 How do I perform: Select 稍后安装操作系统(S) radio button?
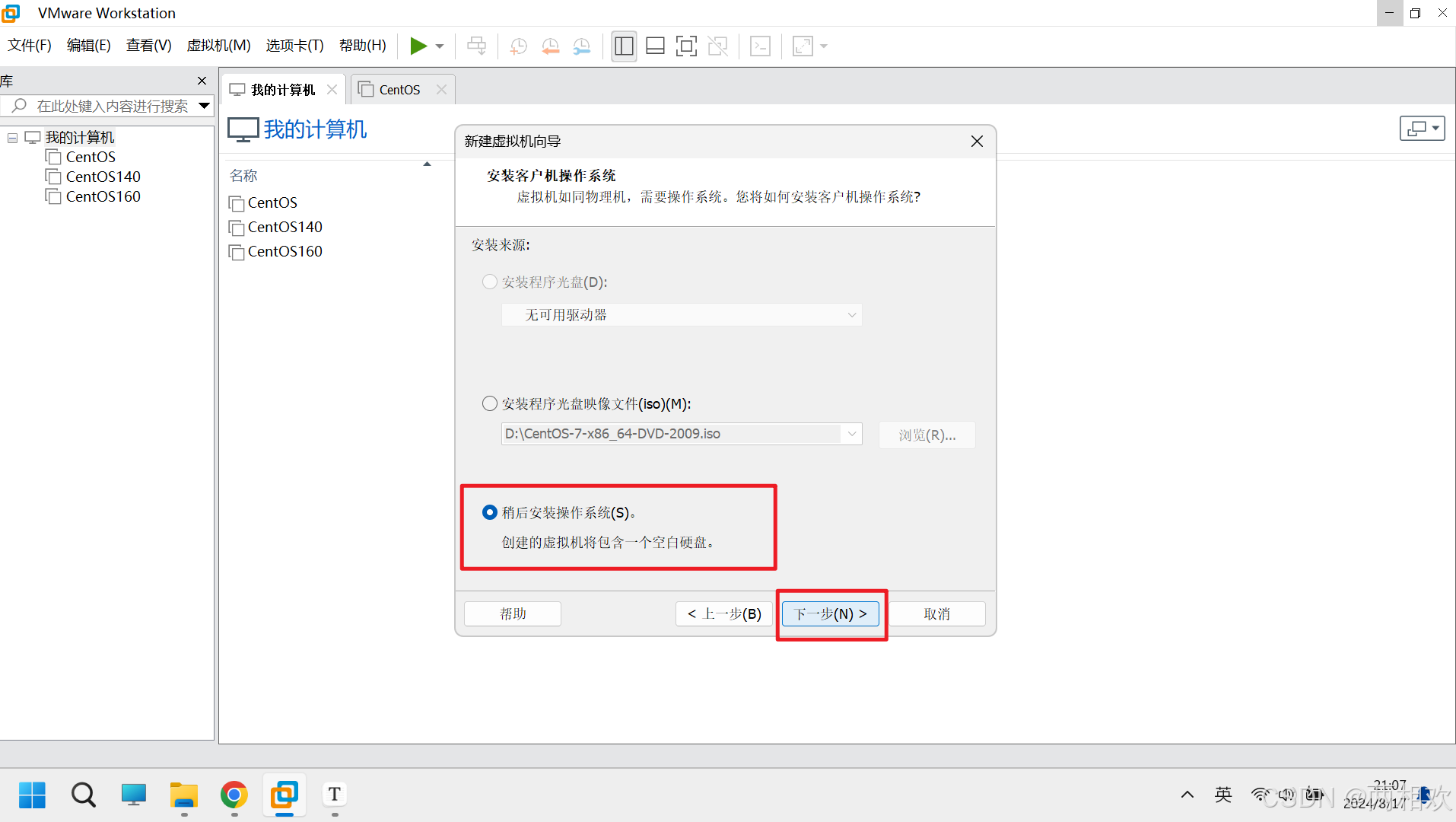point(490,513)
